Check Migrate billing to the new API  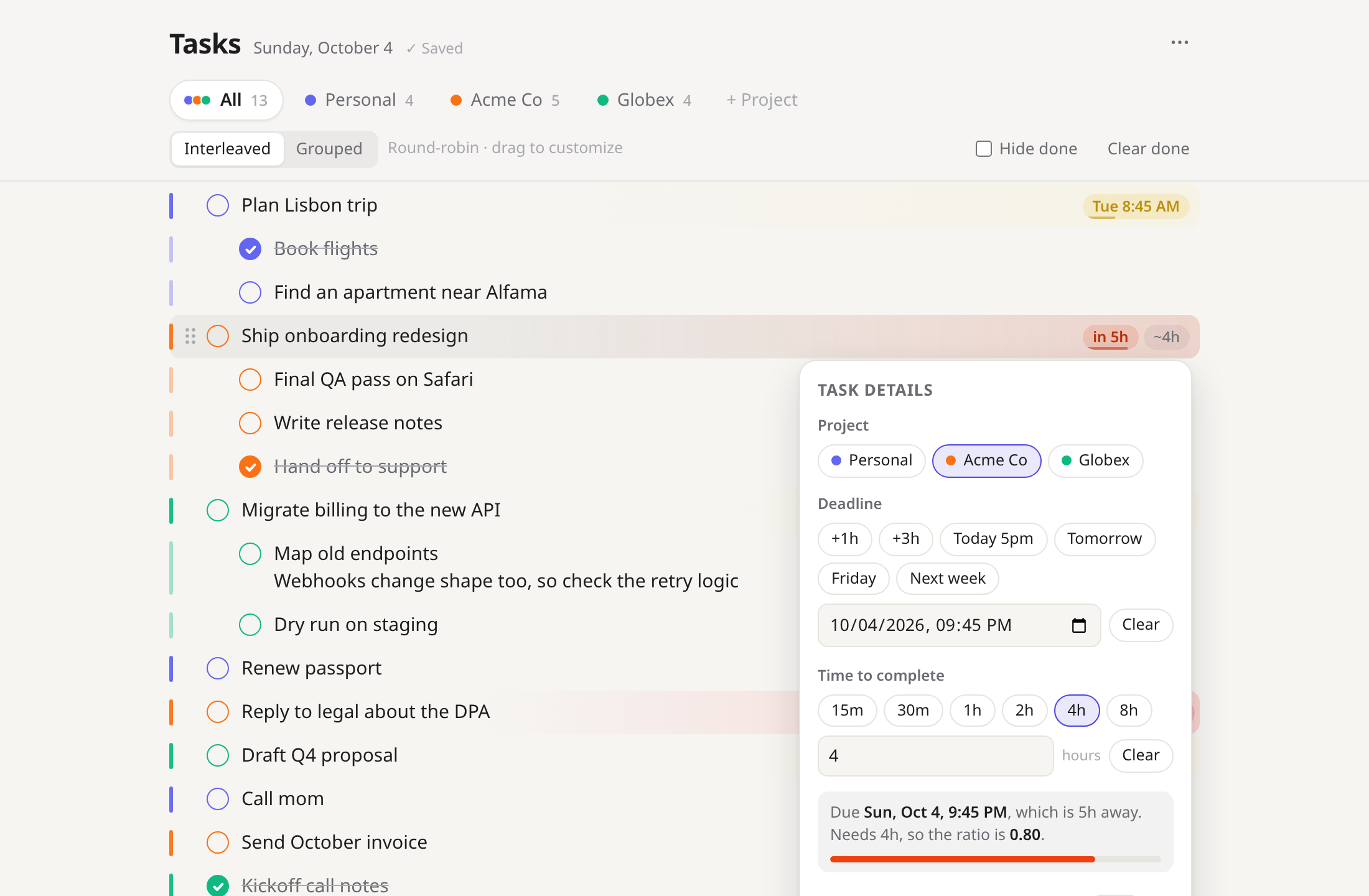[218, 510]
